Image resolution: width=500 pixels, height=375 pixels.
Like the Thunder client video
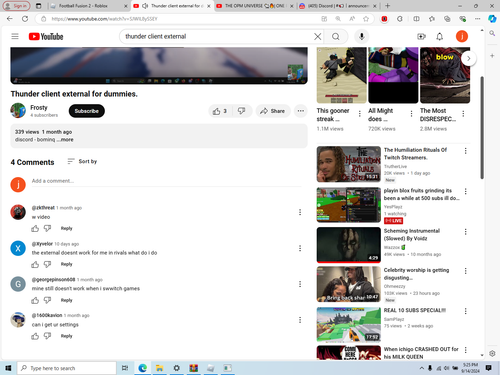[x=220, y=111]
